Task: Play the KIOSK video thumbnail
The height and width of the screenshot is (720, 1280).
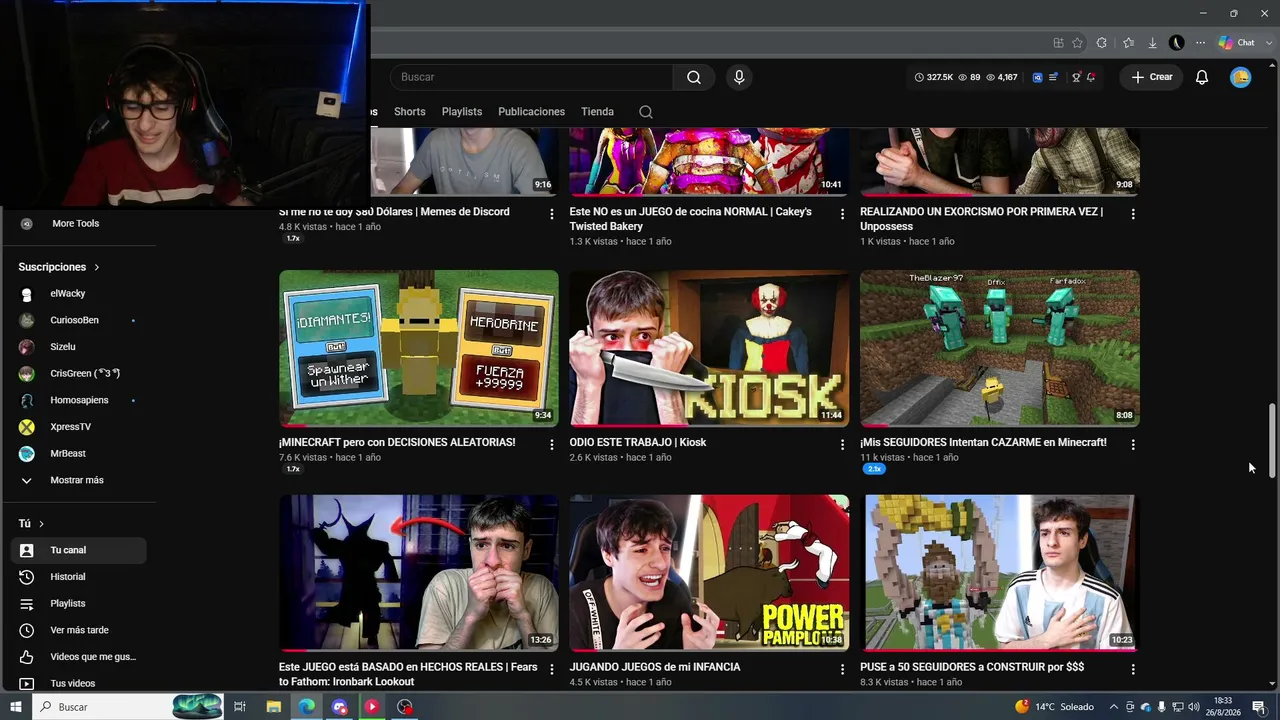Action: [709, 348]
